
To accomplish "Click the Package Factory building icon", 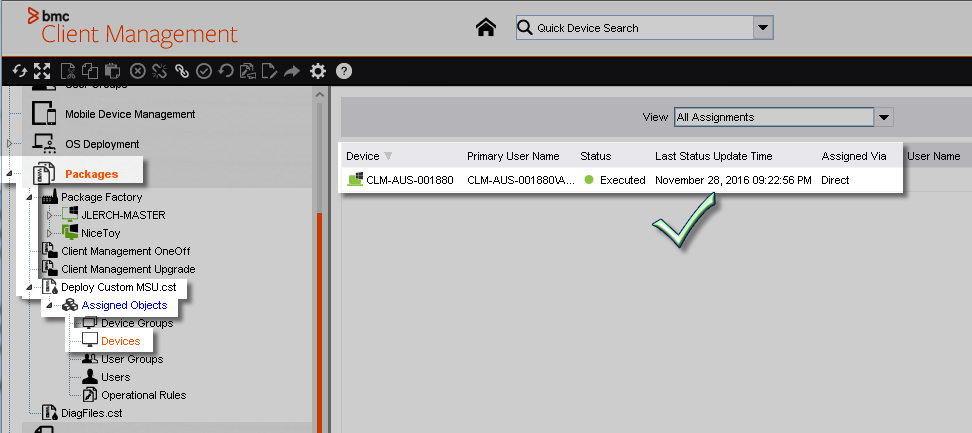I will pyautogui.click(x=50, y=197).
